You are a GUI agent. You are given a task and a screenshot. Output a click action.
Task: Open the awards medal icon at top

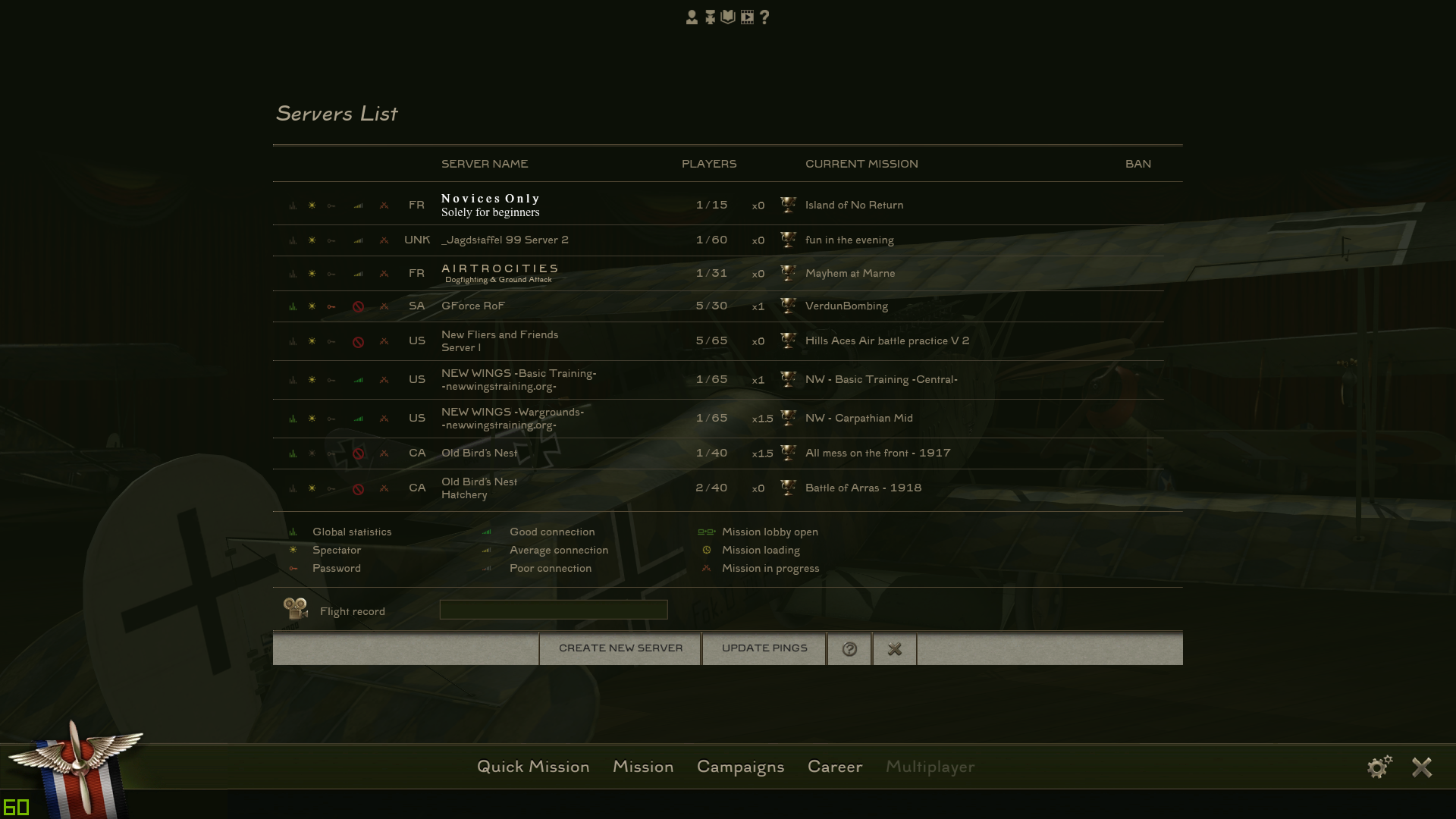click(710, 17)
